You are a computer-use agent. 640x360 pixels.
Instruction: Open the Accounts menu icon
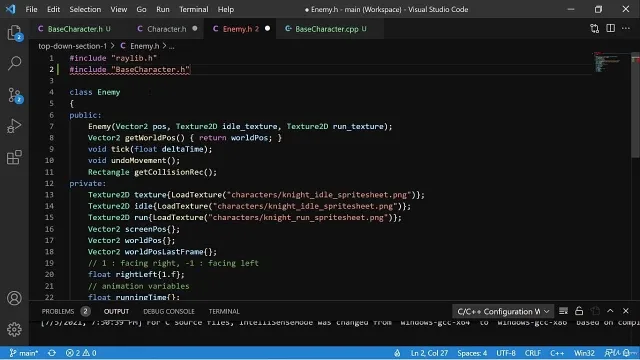(14, 298)
